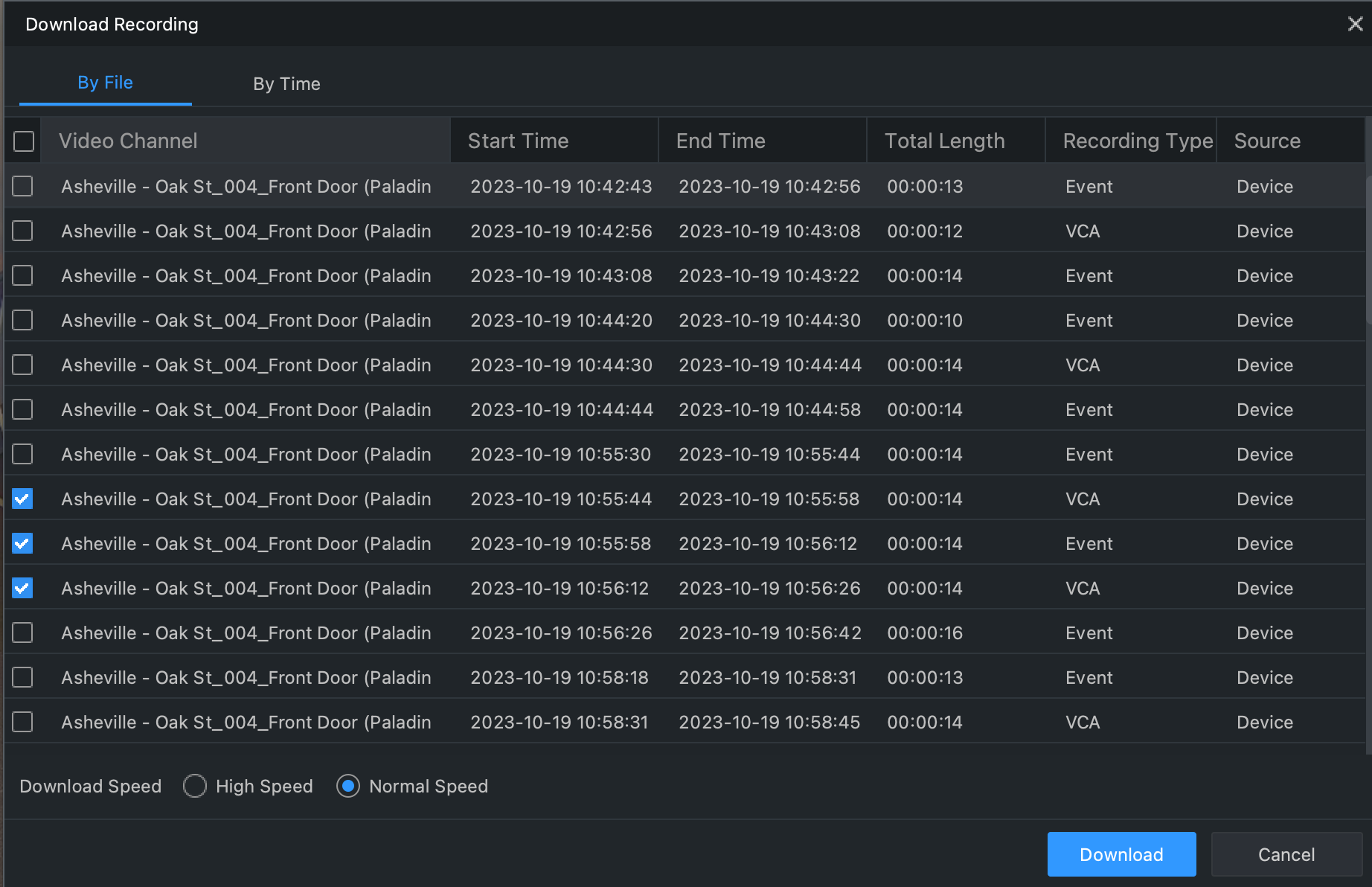This screenshot has width=1372, height=887.
Task: Click the blue Download button
Action: click(1121, 854)
